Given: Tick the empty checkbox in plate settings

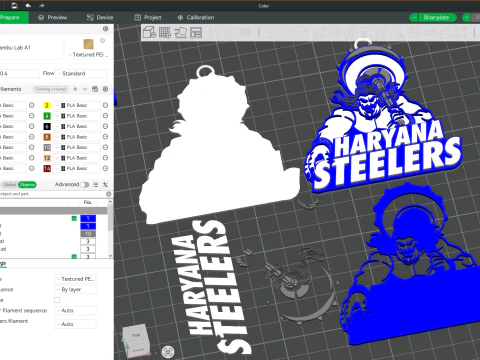Looking at the screenshot, I should click(x=57, y=300).
